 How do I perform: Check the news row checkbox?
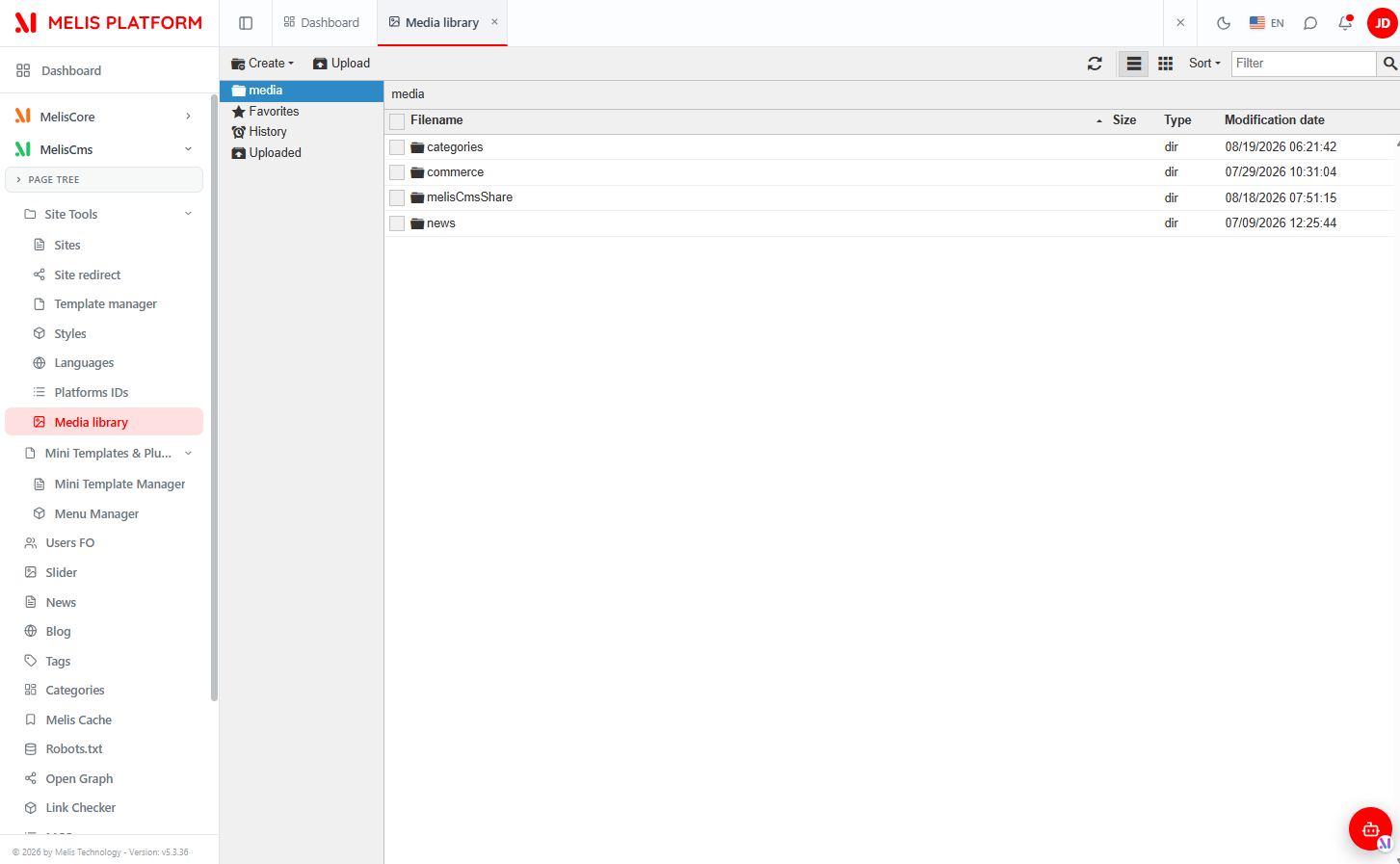(x=397, y=223)
